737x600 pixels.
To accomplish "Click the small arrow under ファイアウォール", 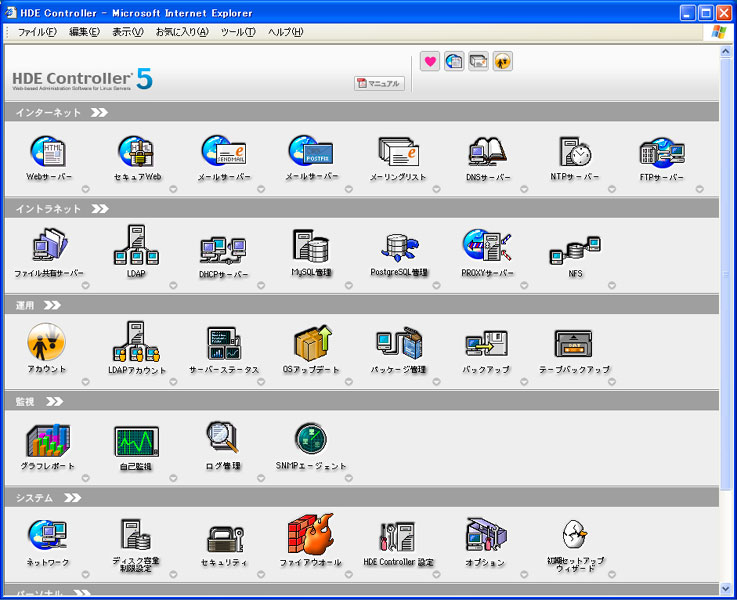I will pyautogui.click(x=349, y=574).
